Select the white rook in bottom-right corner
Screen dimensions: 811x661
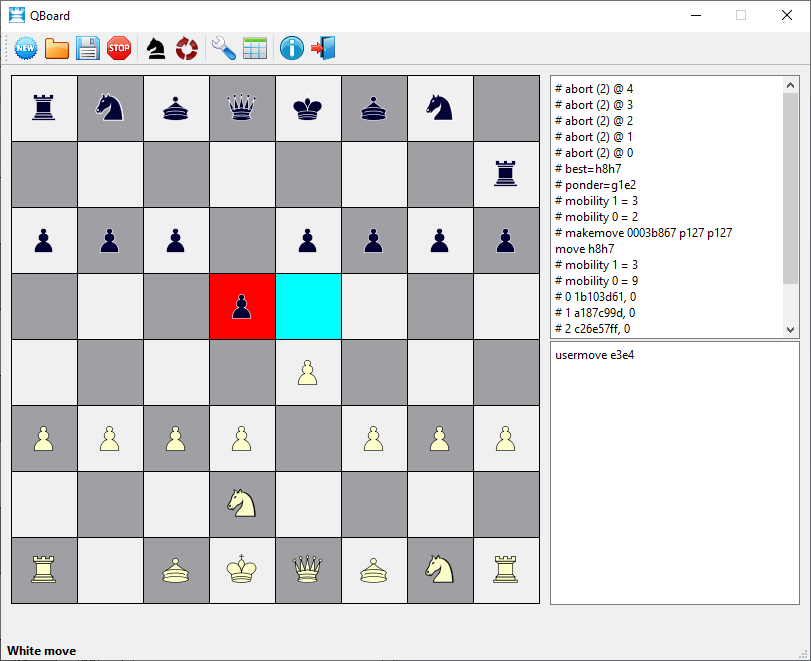[x=506, y=570]
